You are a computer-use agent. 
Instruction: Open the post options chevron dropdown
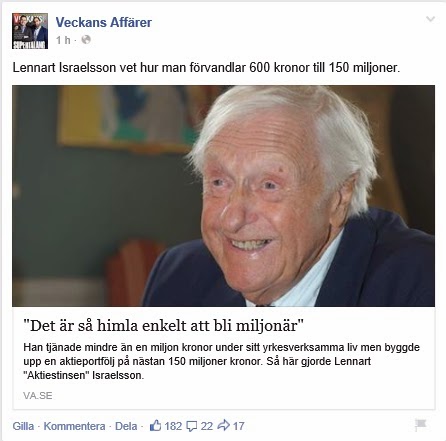point(430,19)
